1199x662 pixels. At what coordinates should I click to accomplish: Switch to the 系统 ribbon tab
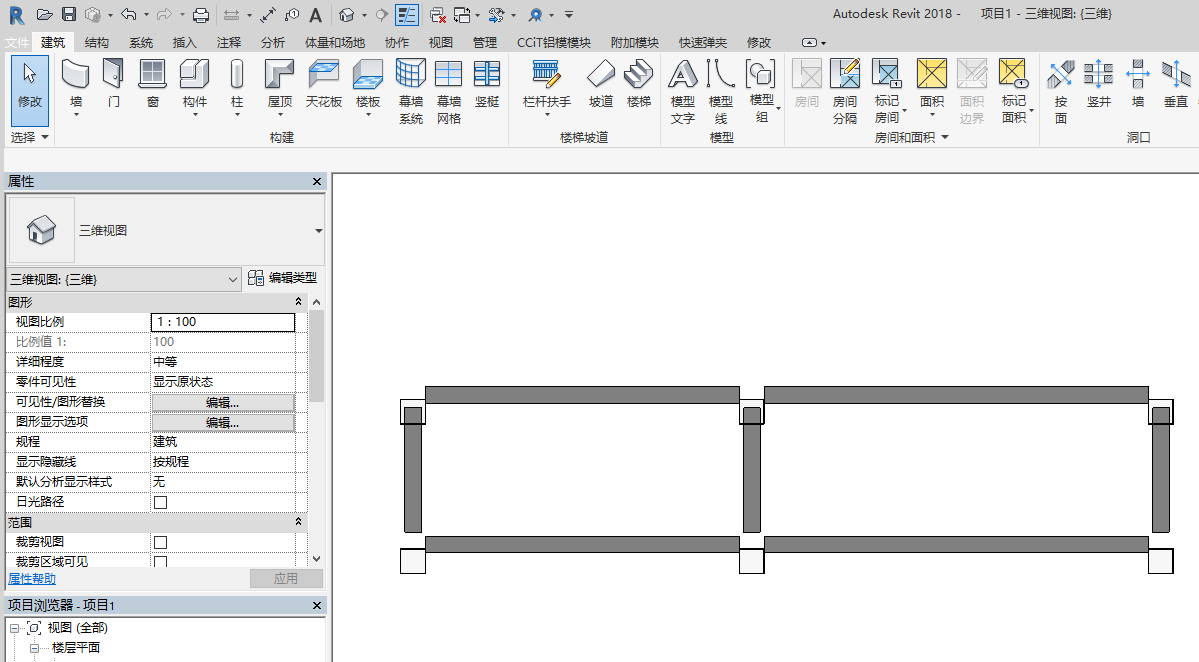[x=141, y=43]
